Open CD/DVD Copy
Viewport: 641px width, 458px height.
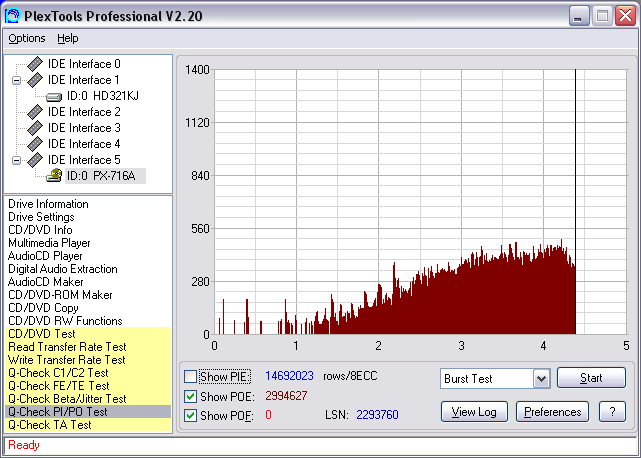pyautogui.click(x=43, y=308)
